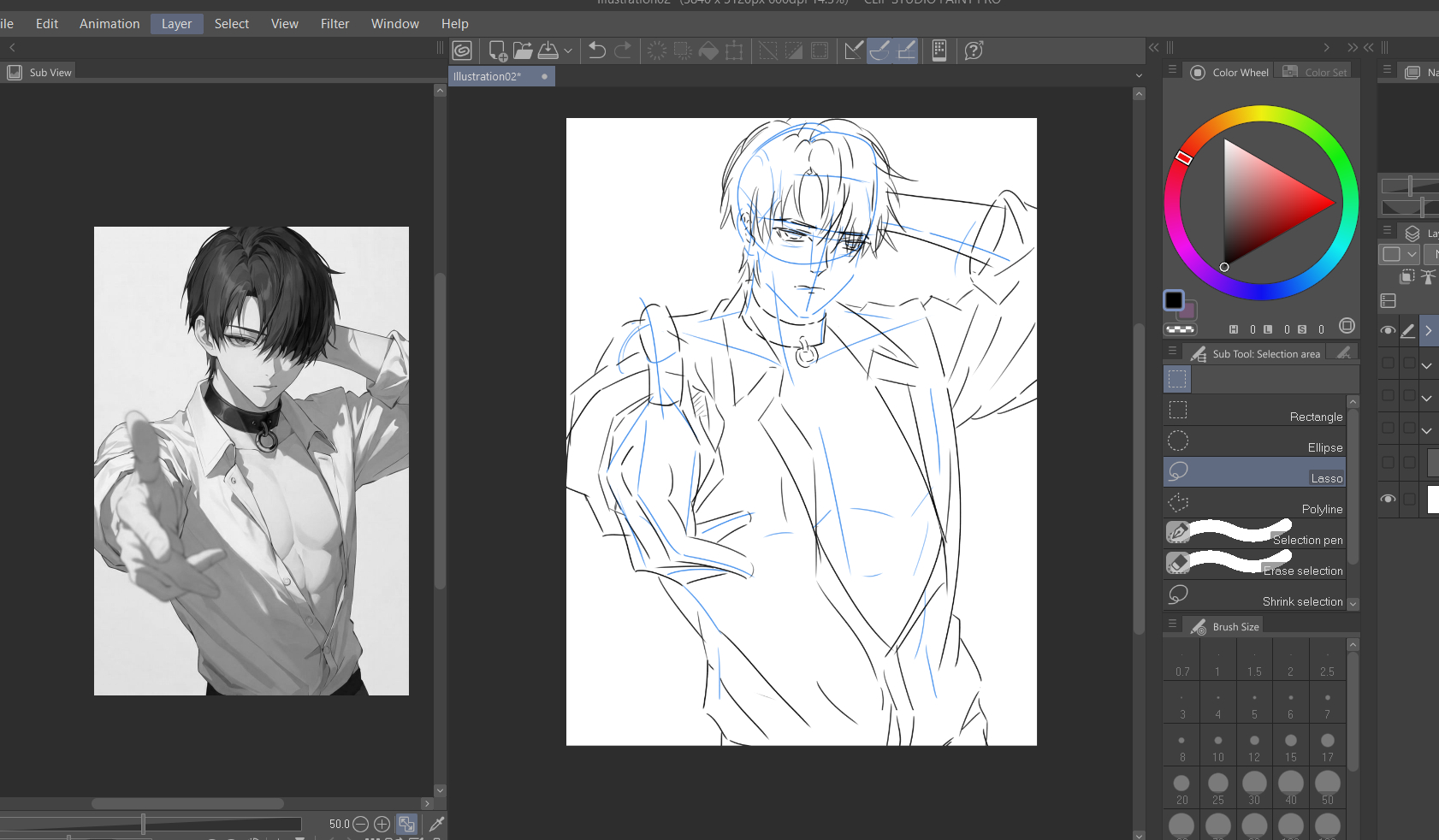
Task: Click the Undo arrow in command bar
Action: 597,50
